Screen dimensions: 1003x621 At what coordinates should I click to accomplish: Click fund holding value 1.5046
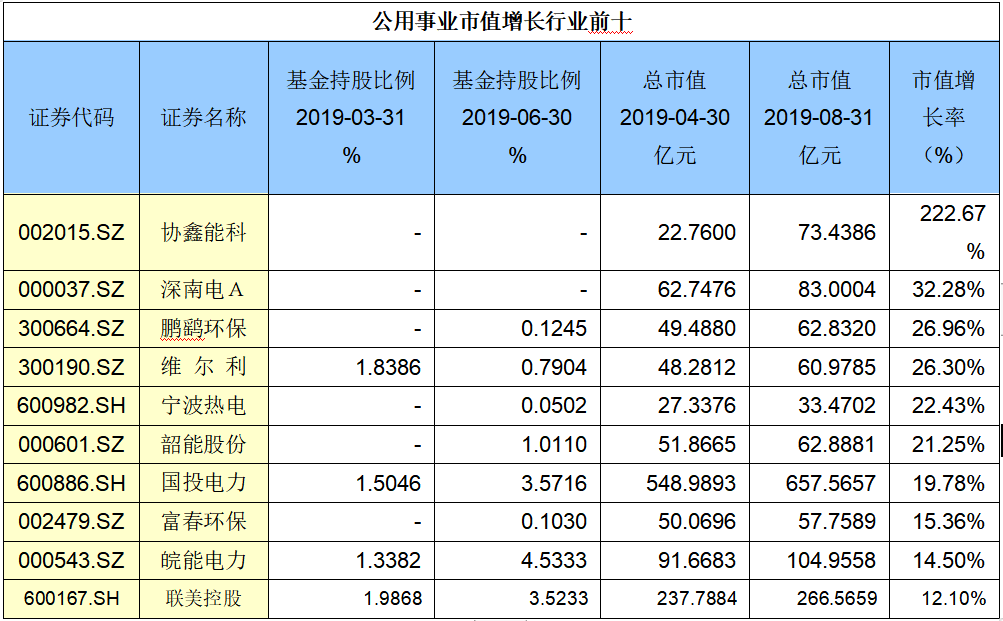click(x=388, y=483)
